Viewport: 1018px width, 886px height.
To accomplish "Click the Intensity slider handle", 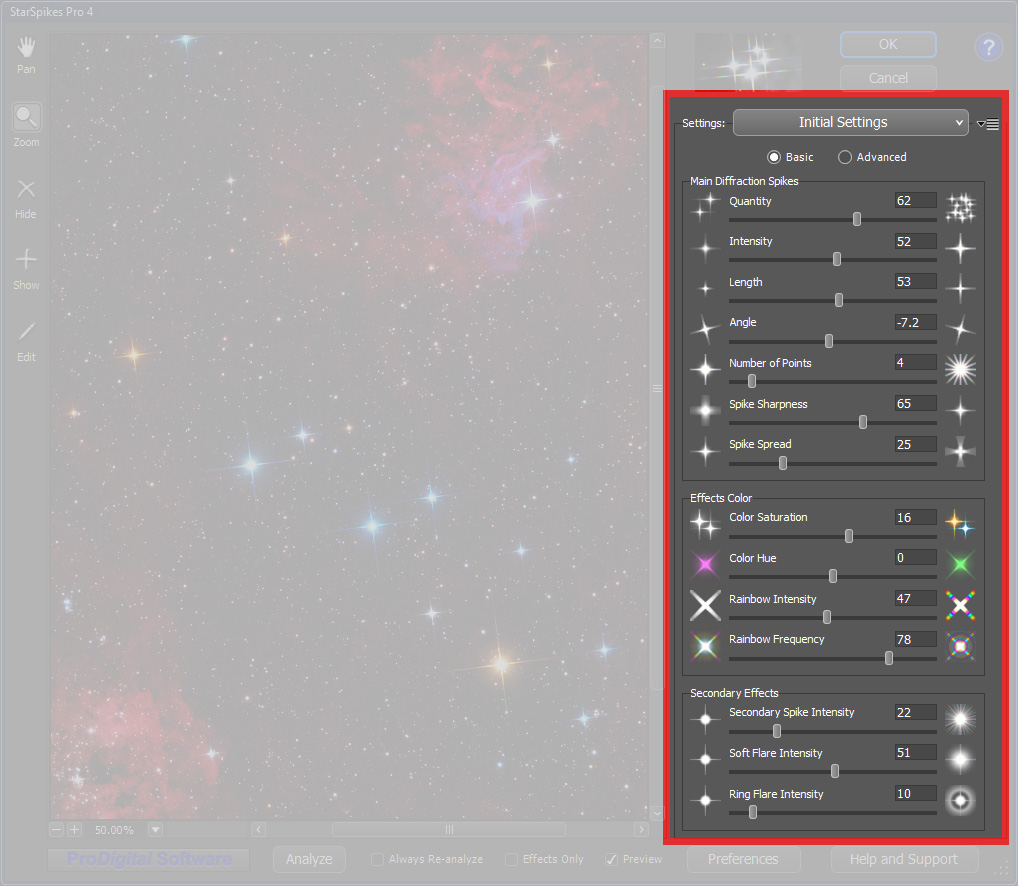I will click(837, 260).
